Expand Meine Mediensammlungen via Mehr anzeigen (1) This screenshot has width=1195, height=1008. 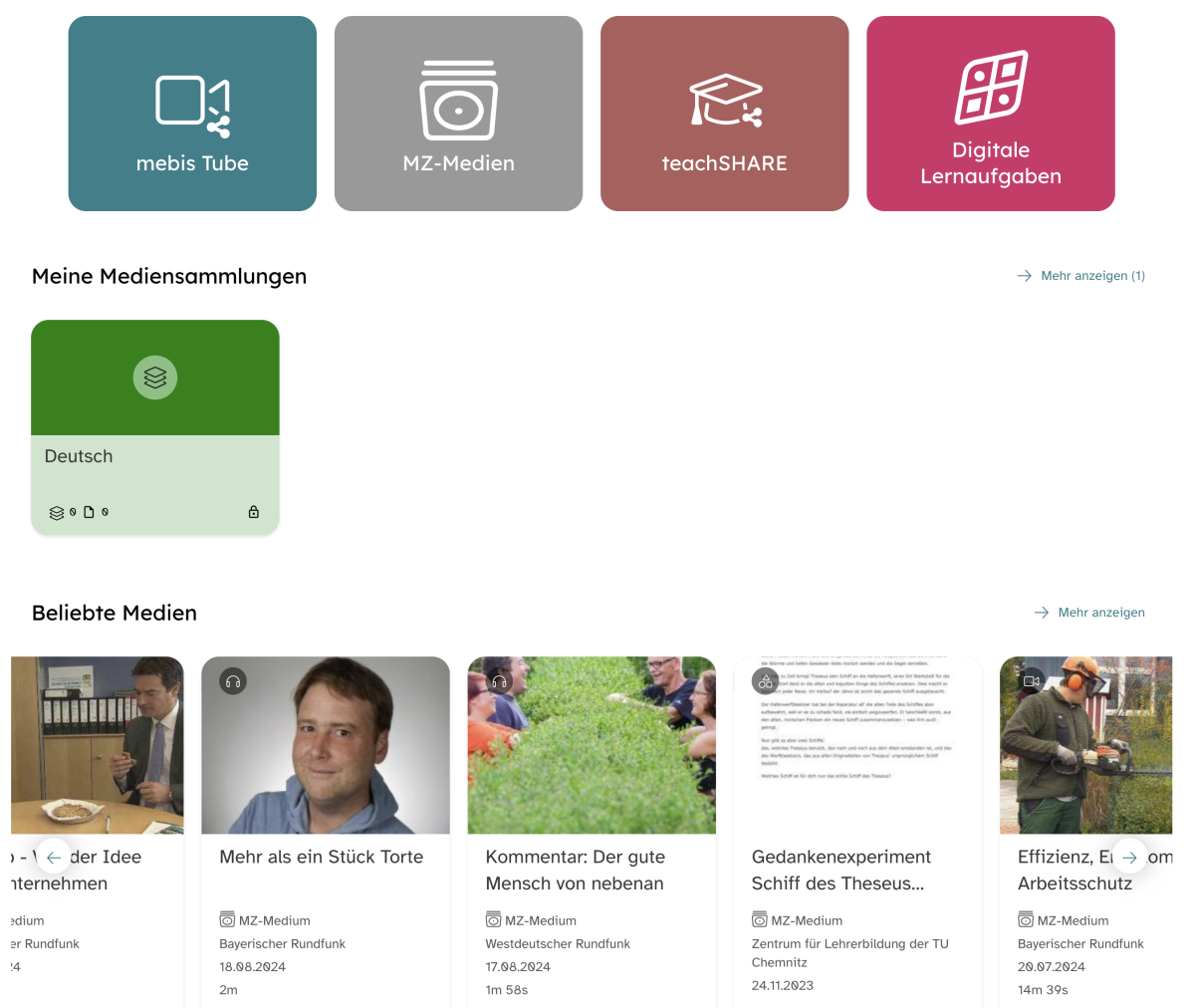(x=1081, y=276)
